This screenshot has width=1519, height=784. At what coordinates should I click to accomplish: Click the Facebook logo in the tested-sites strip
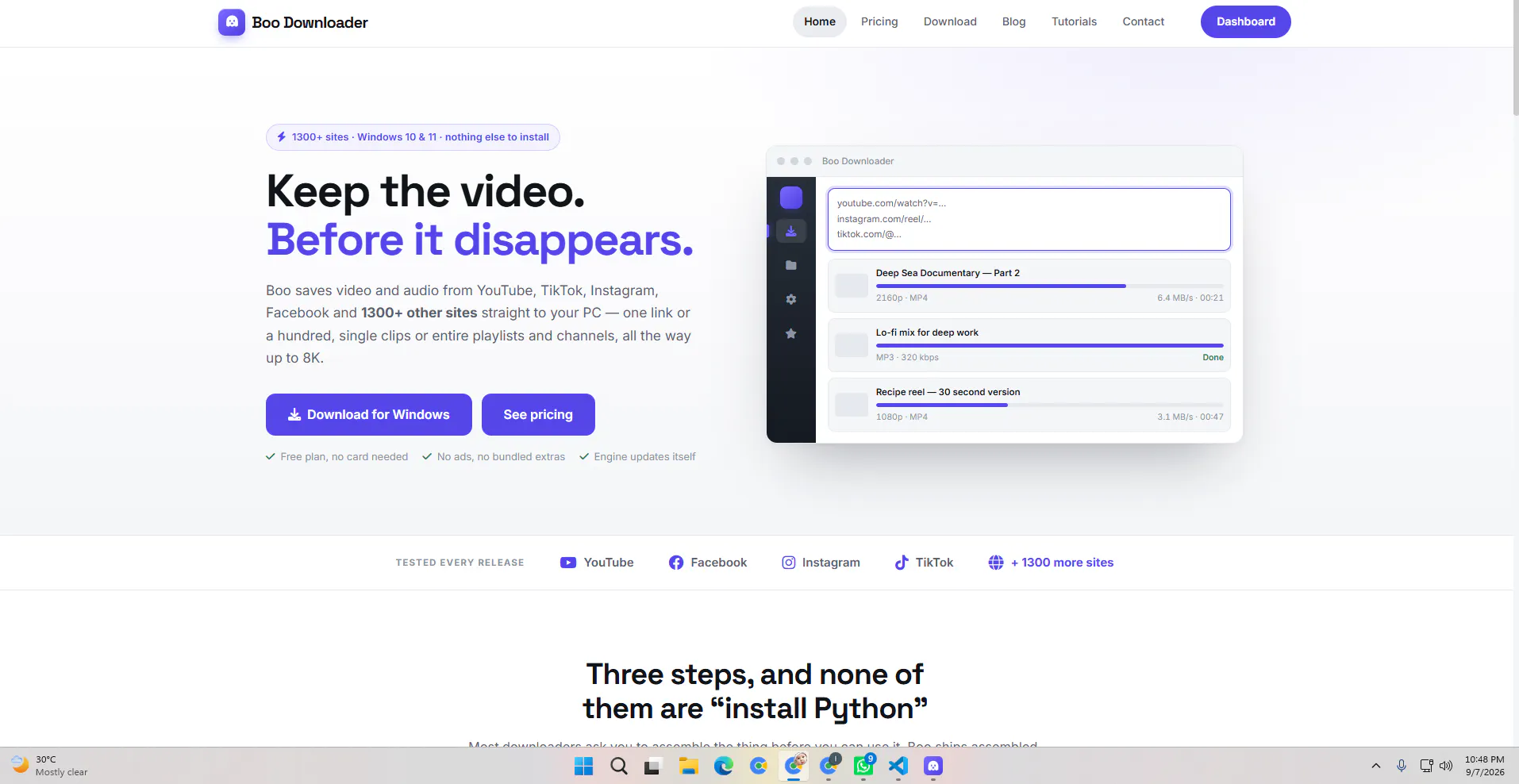tap(676, 563)
